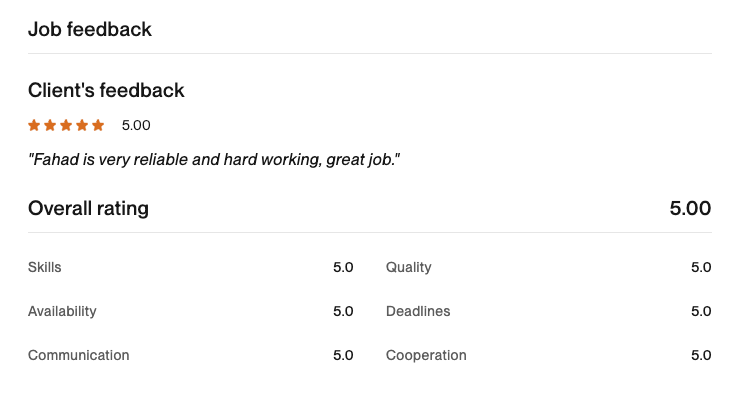Click the Communication rating label
This screenshot has width=730, height=414.
[78, 355]
